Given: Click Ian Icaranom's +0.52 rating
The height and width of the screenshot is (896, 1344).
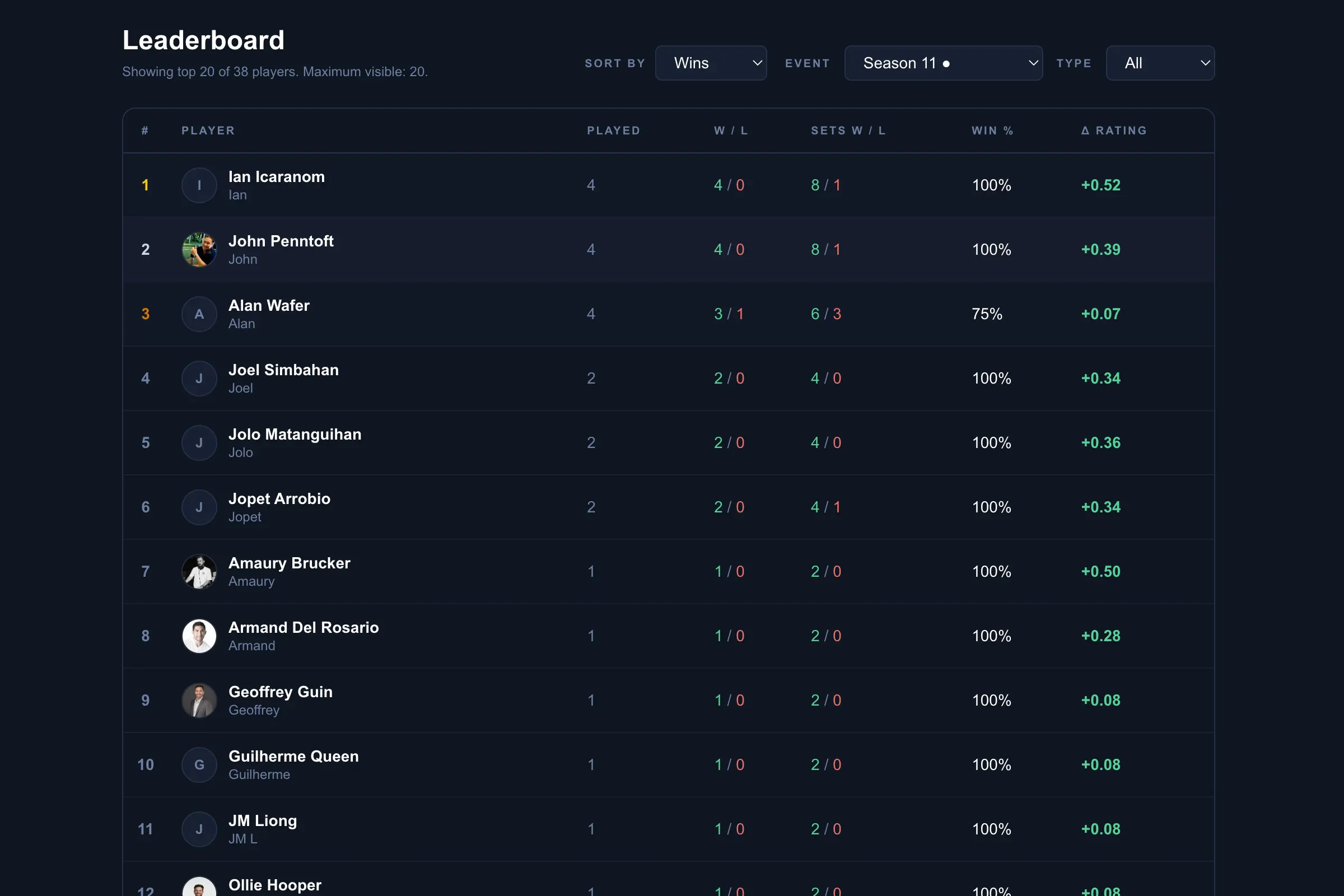Looking at the screenshot, I should click(x=1100, y=185).
